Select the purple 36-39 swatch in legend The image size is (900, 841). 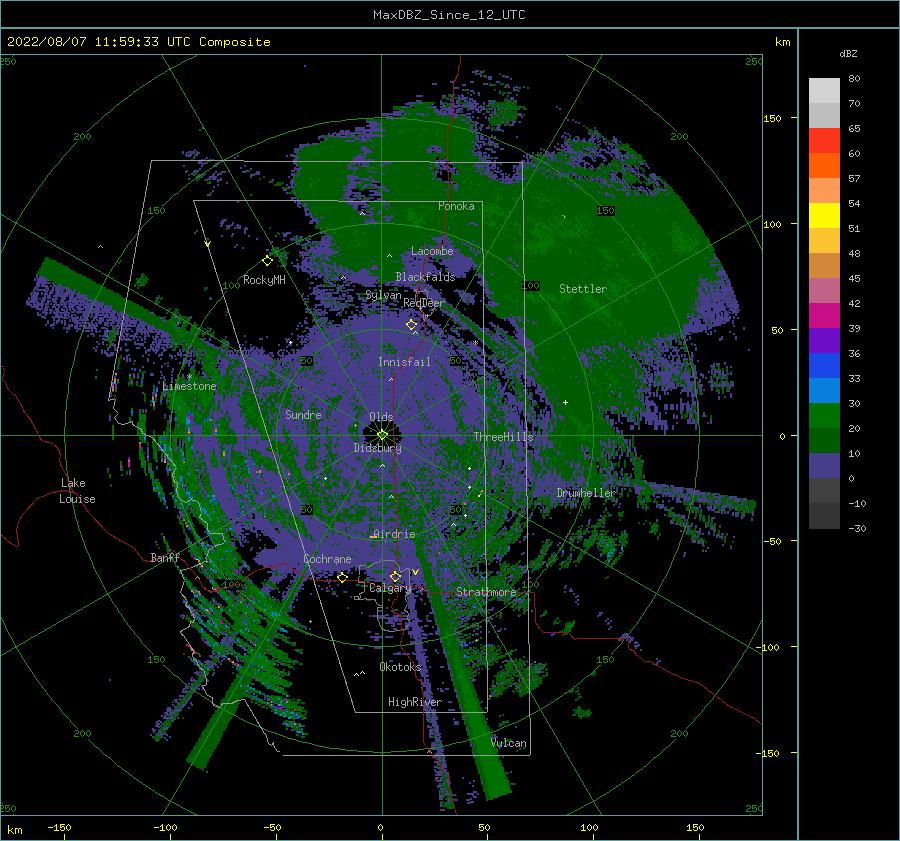[x=824, y=341]
